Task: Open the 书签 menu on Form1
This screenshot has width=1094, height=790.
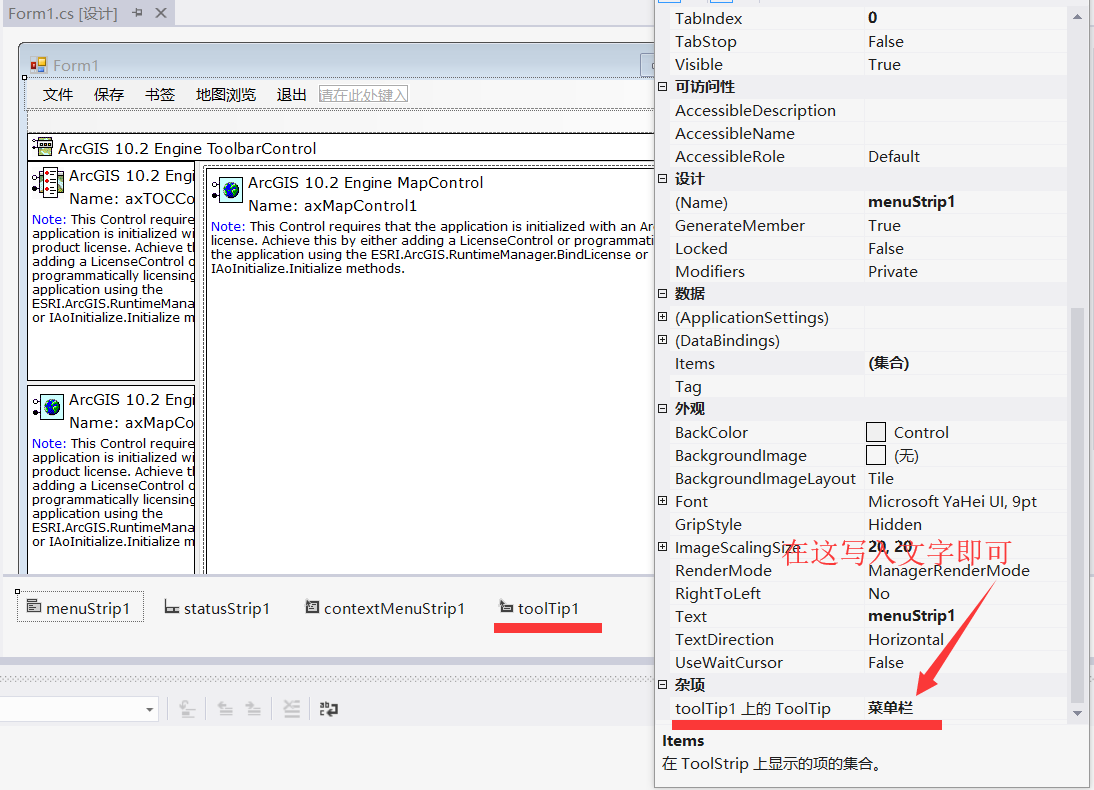Action: coord(160,94)
